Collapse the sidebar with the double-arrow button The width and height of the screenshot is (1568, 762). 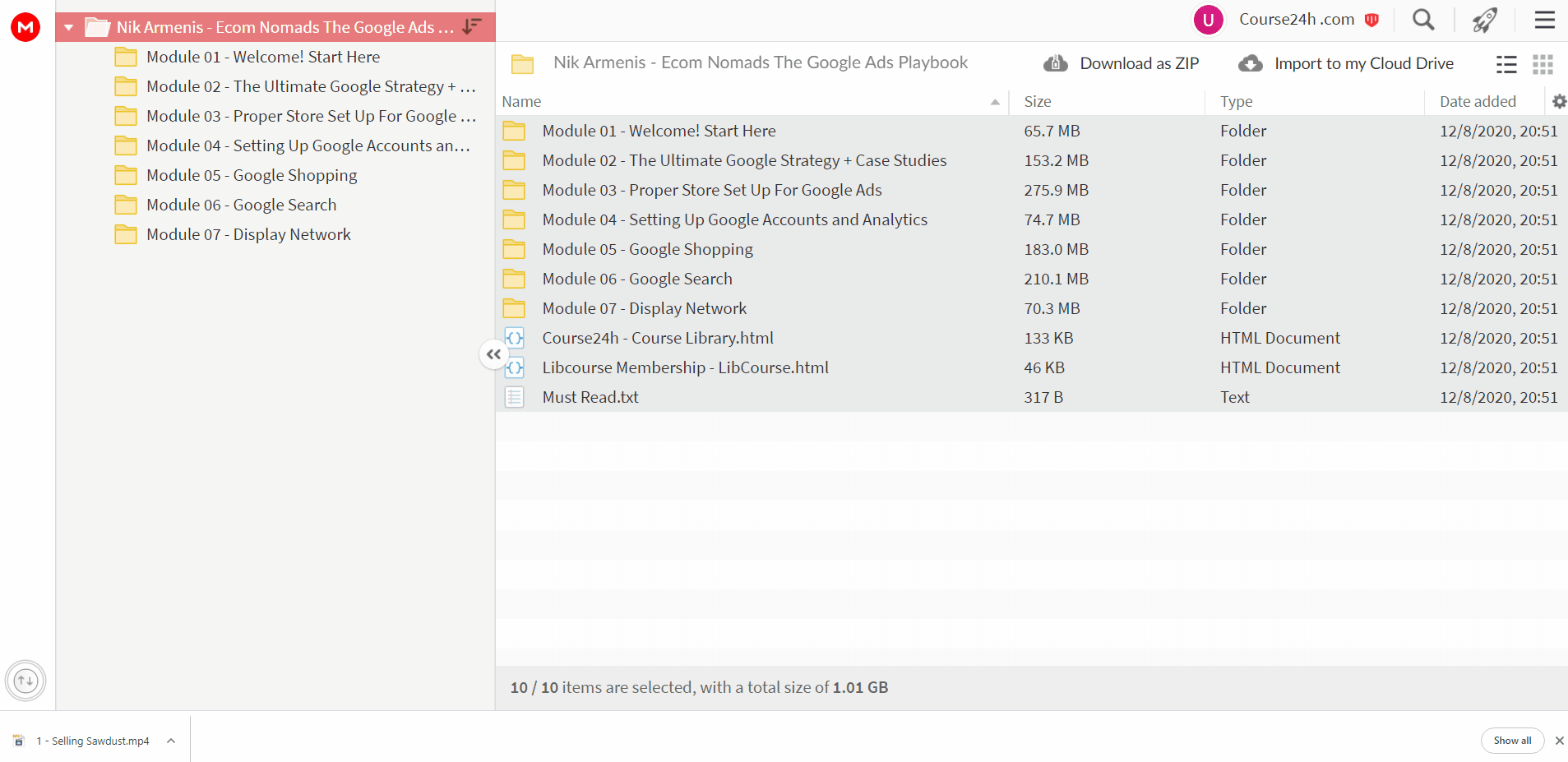tap(493, 354)
